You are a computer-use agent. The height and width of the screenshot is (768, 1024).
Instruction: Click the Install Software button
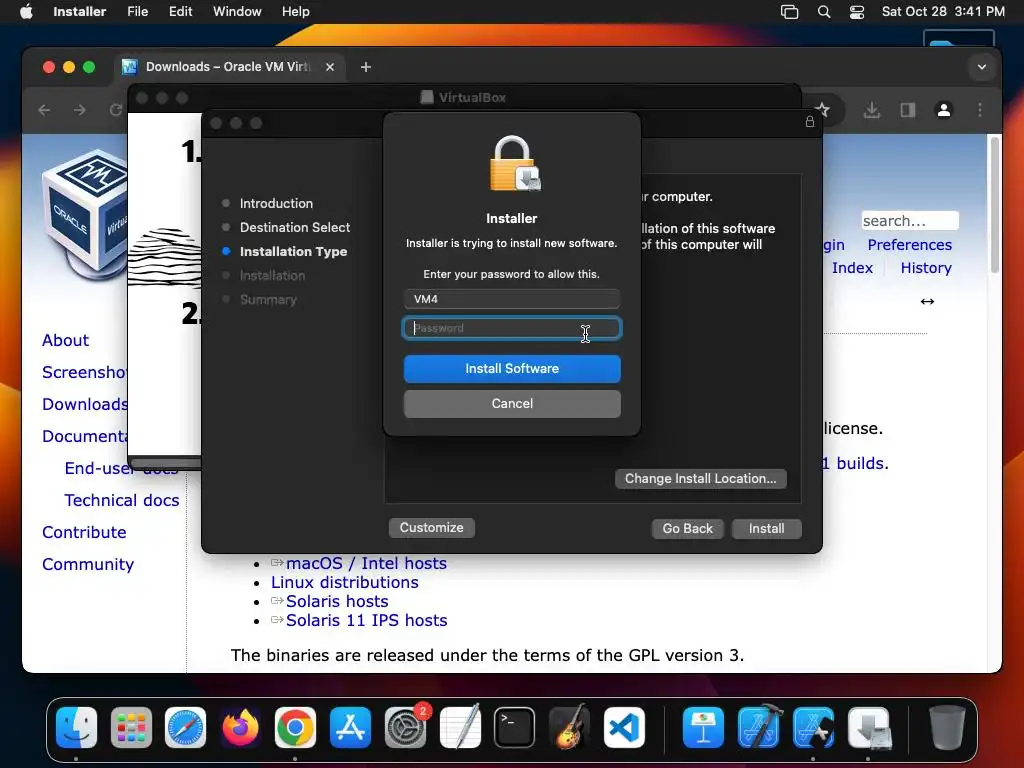pyautogui.click(x=512, y=368)
